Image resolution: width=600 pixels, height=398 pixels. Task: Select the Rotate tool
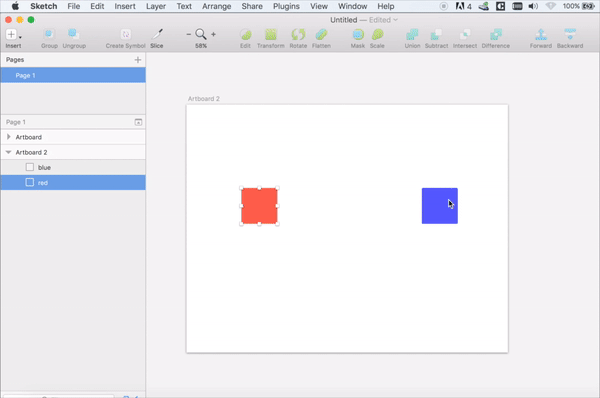coord(298,34)
